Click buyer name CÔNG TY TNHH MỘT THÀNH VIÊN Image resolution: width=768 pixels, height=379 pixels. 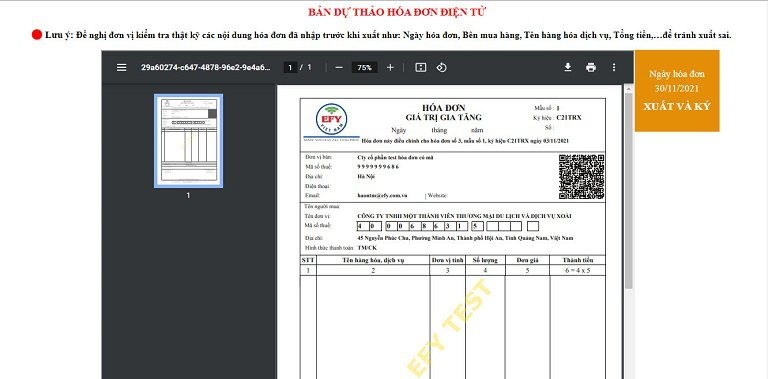click(464, 216)
